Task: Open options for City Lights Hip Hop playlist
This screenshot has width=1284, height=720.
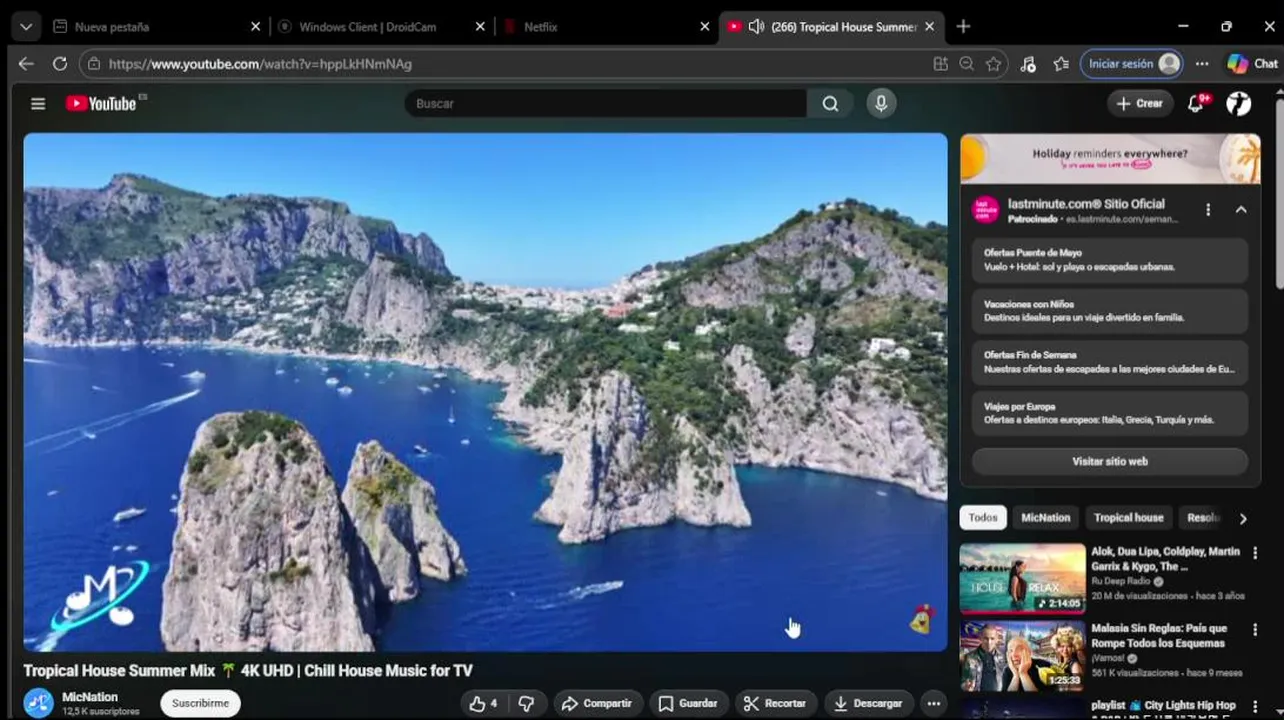Action: (1255, 706)
